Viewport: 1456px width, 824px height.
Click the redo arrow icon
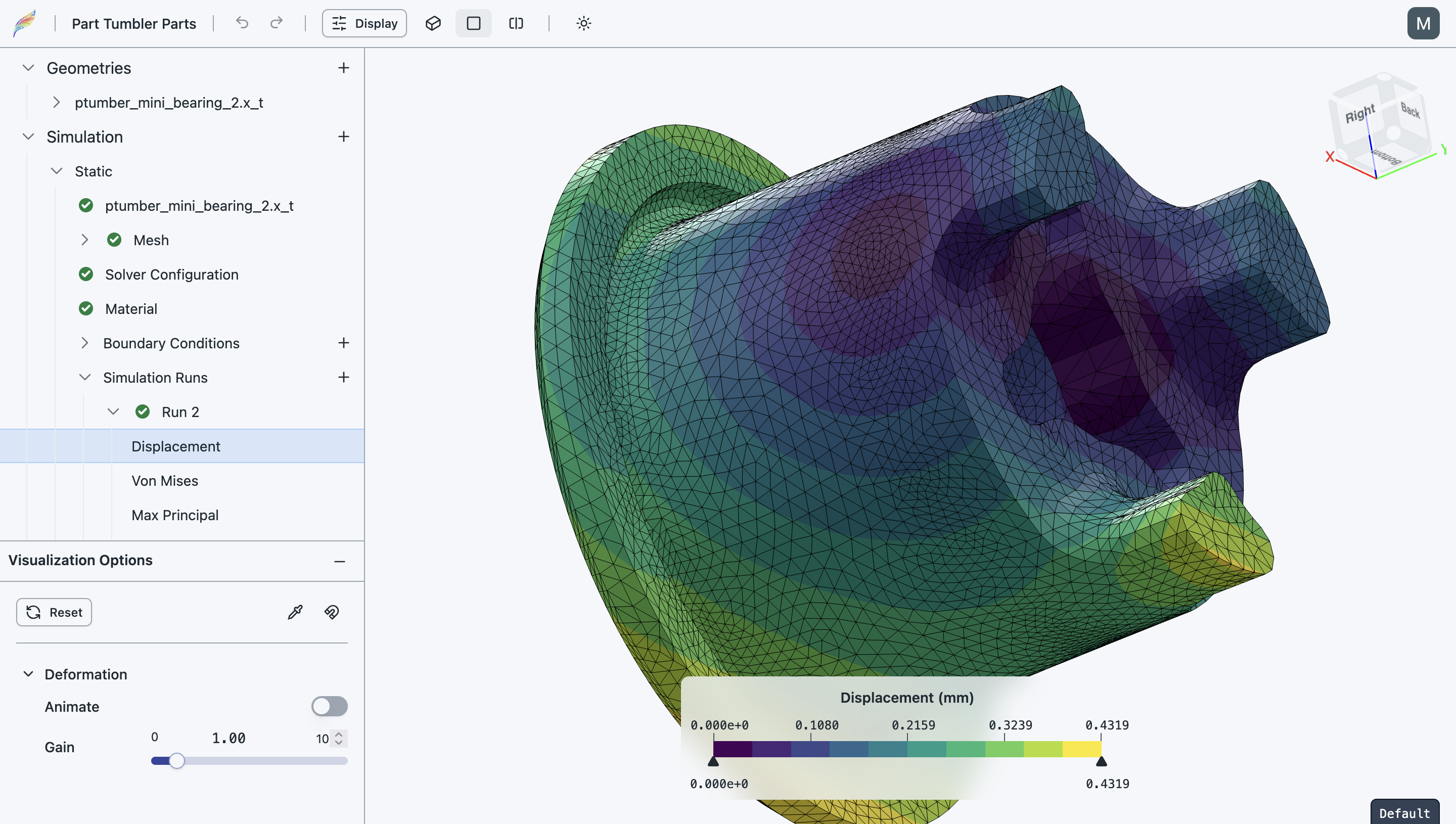coord(277,23)
